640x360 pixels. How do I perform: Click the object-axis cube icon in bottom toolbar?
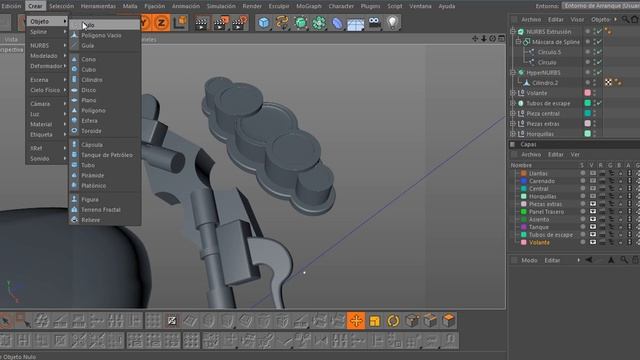(x=412, y=321)
